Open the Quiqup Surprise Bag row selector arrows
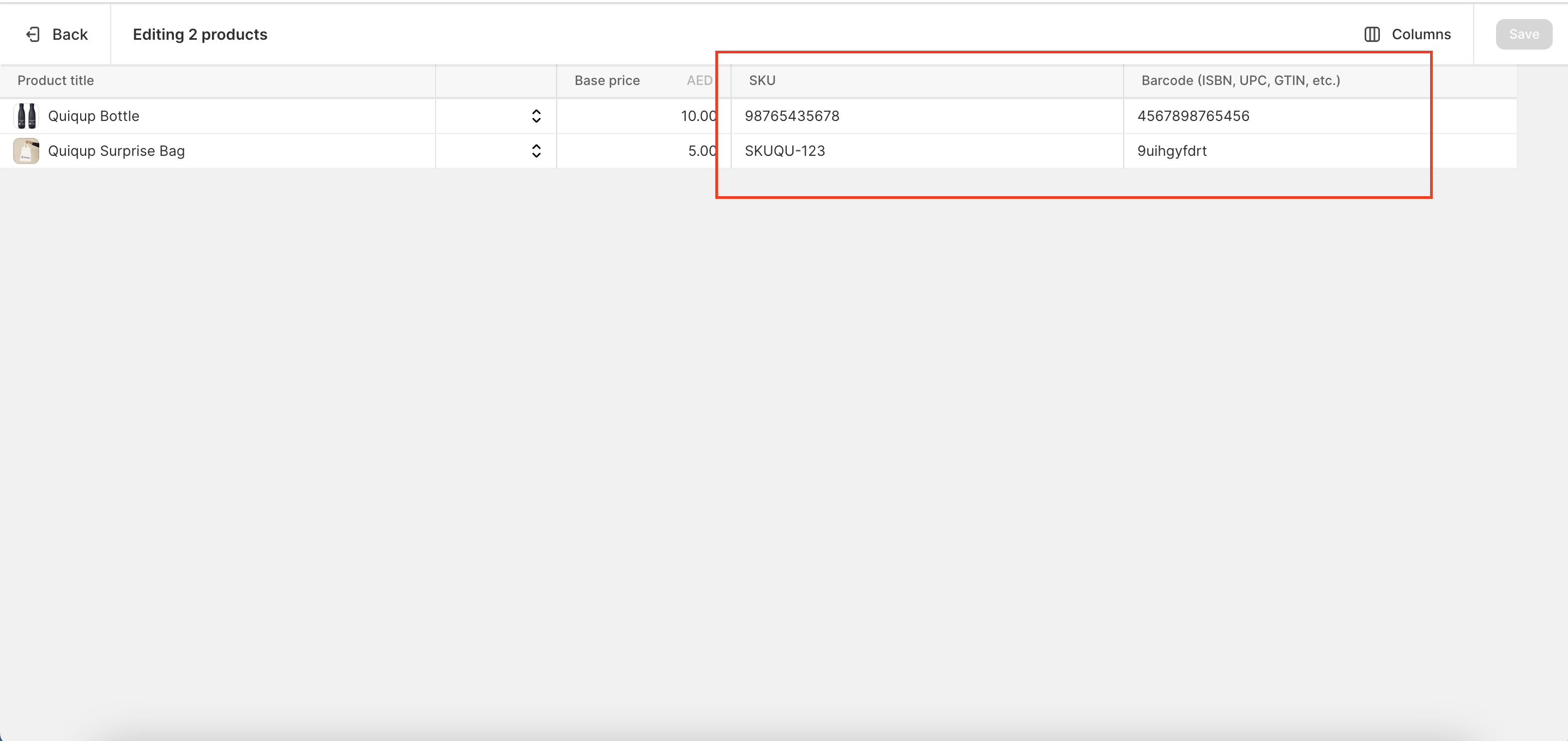 point(535,151)
